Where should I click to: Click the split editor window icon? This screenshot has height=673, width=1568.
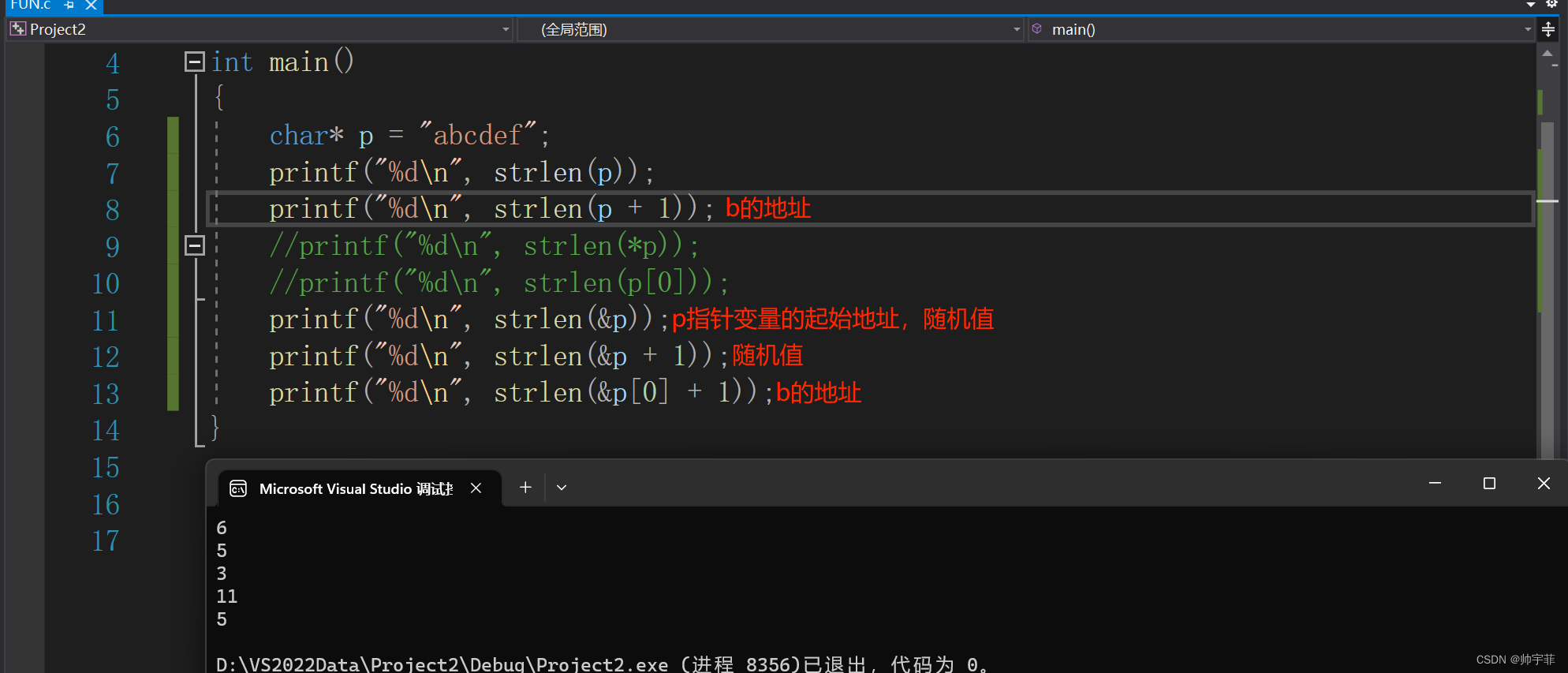1548,29
